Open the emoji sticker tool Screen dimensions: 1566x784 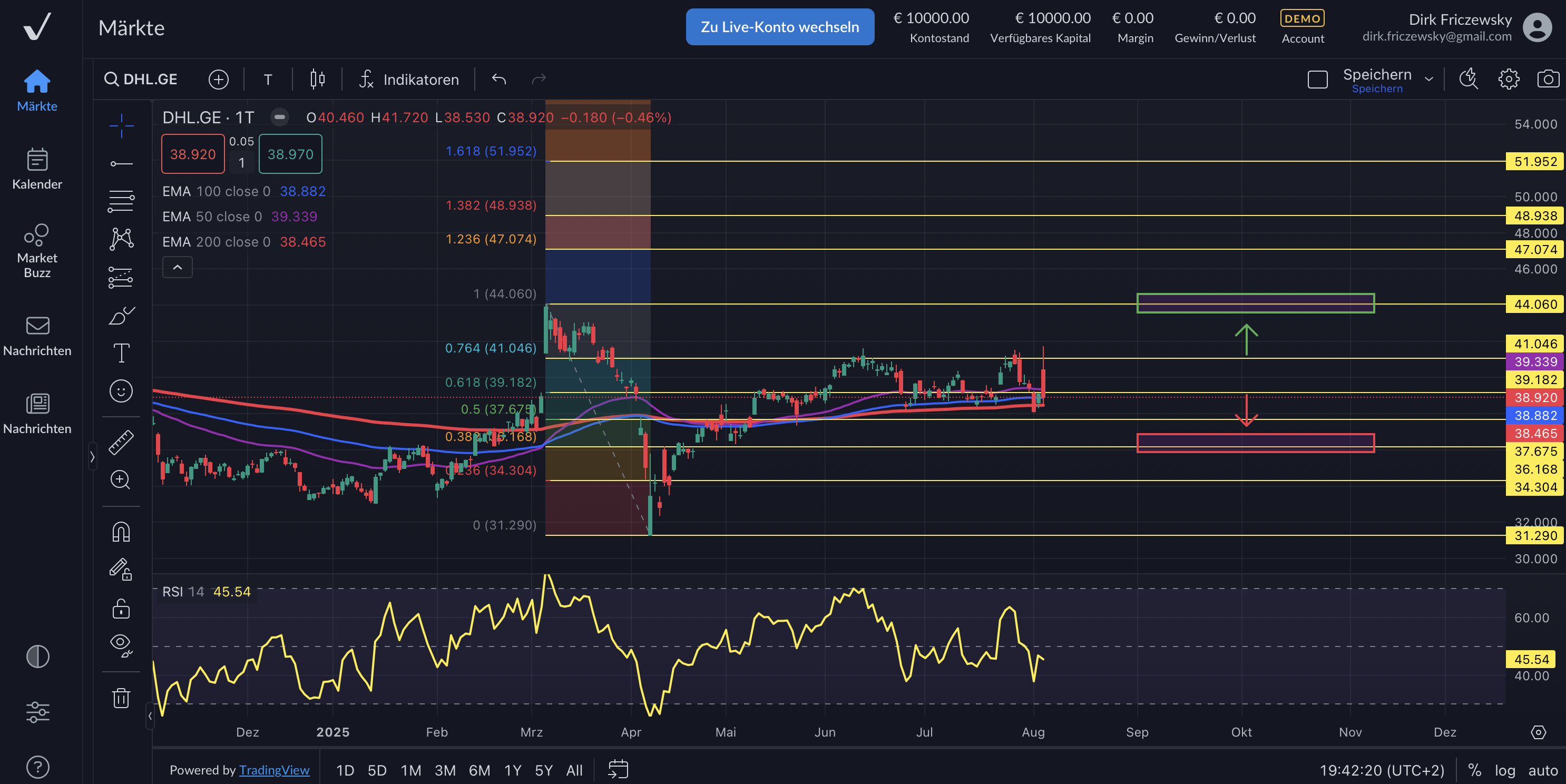click(121, 391)
